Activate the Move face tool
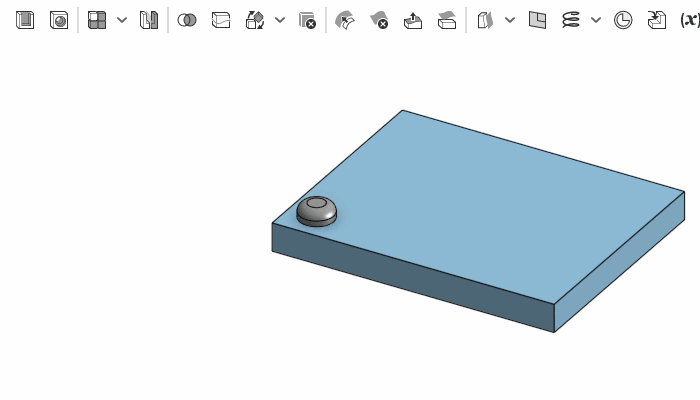The height and width of the screenshot is (400, 700). point(413,20)
